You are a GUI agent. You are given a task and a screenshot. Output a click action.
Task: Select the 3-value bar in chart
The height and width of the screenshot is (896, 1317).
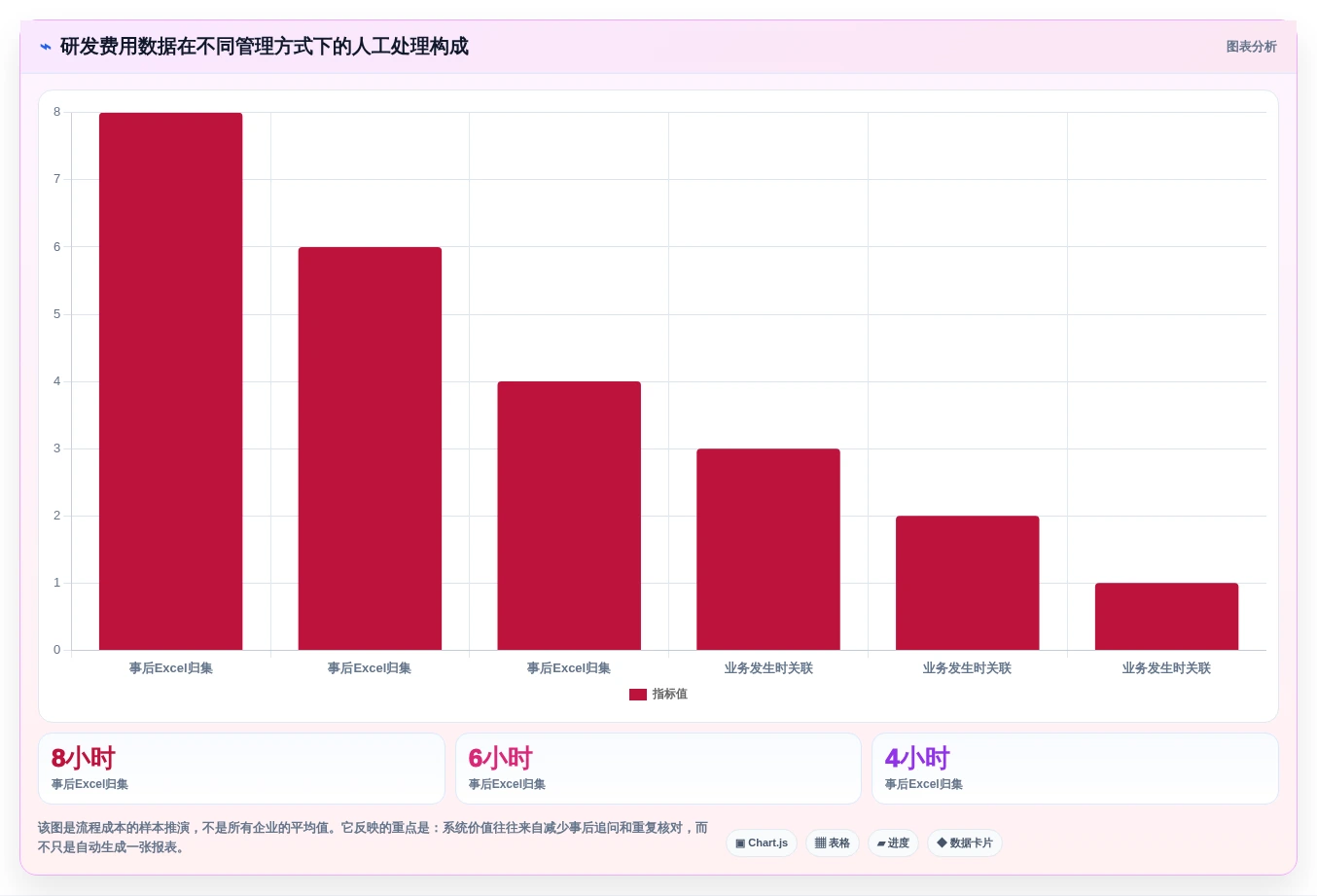768,550
